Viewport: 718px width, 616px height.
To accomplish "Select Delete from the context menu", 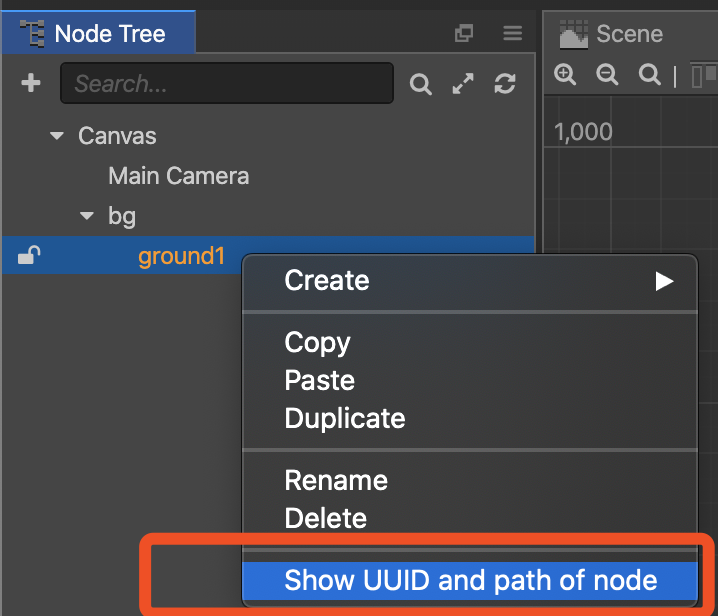I will (x=325, y=518).
